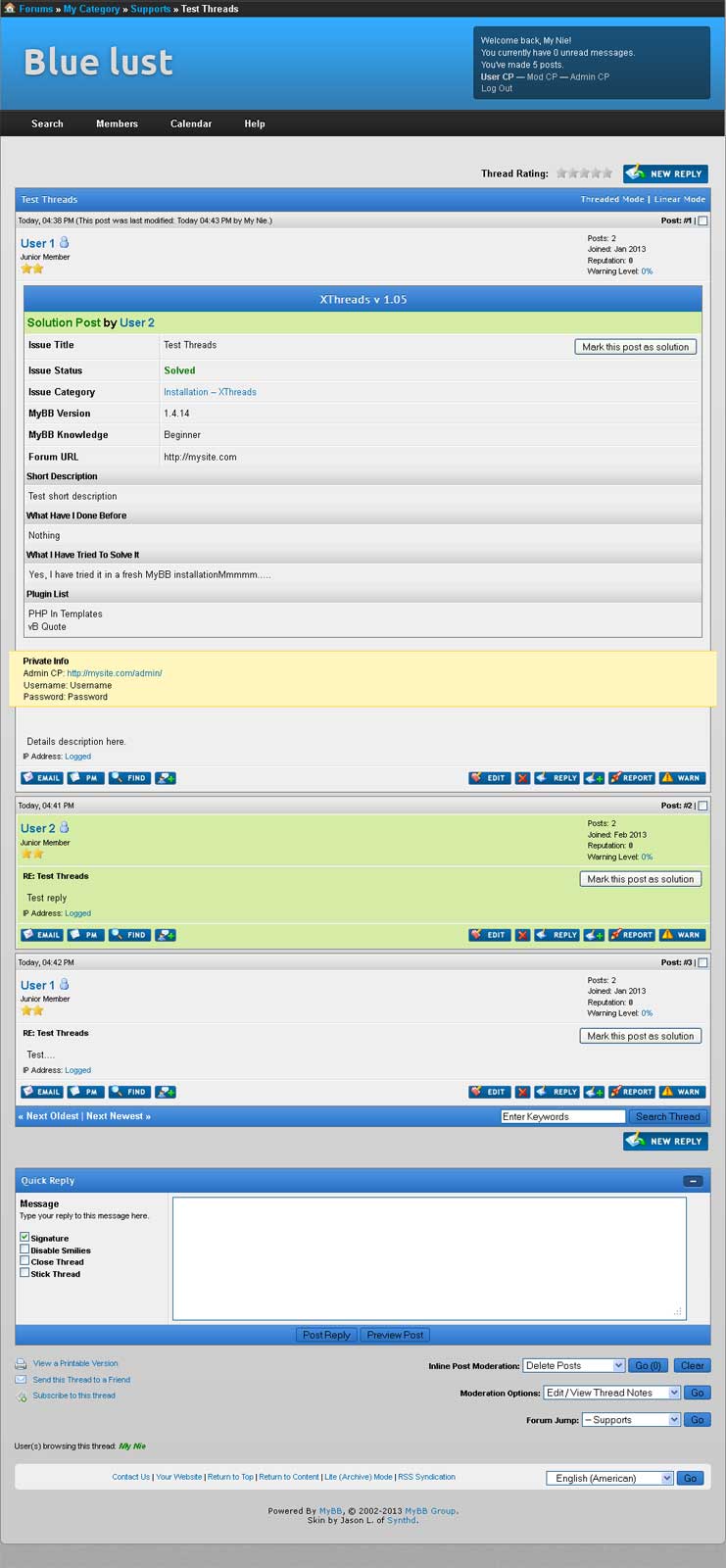Image resolution: width=726 pixels, height=1568 pixels.
Task: Click the multiquote icon on post #2
Action: (x=594, y=935)
